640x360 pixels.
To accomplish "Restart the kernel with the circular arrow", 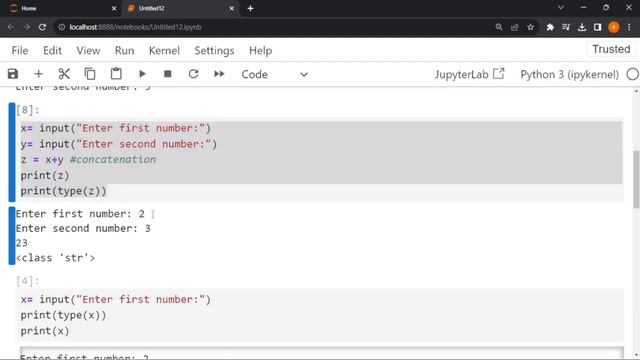I will 193,74.
